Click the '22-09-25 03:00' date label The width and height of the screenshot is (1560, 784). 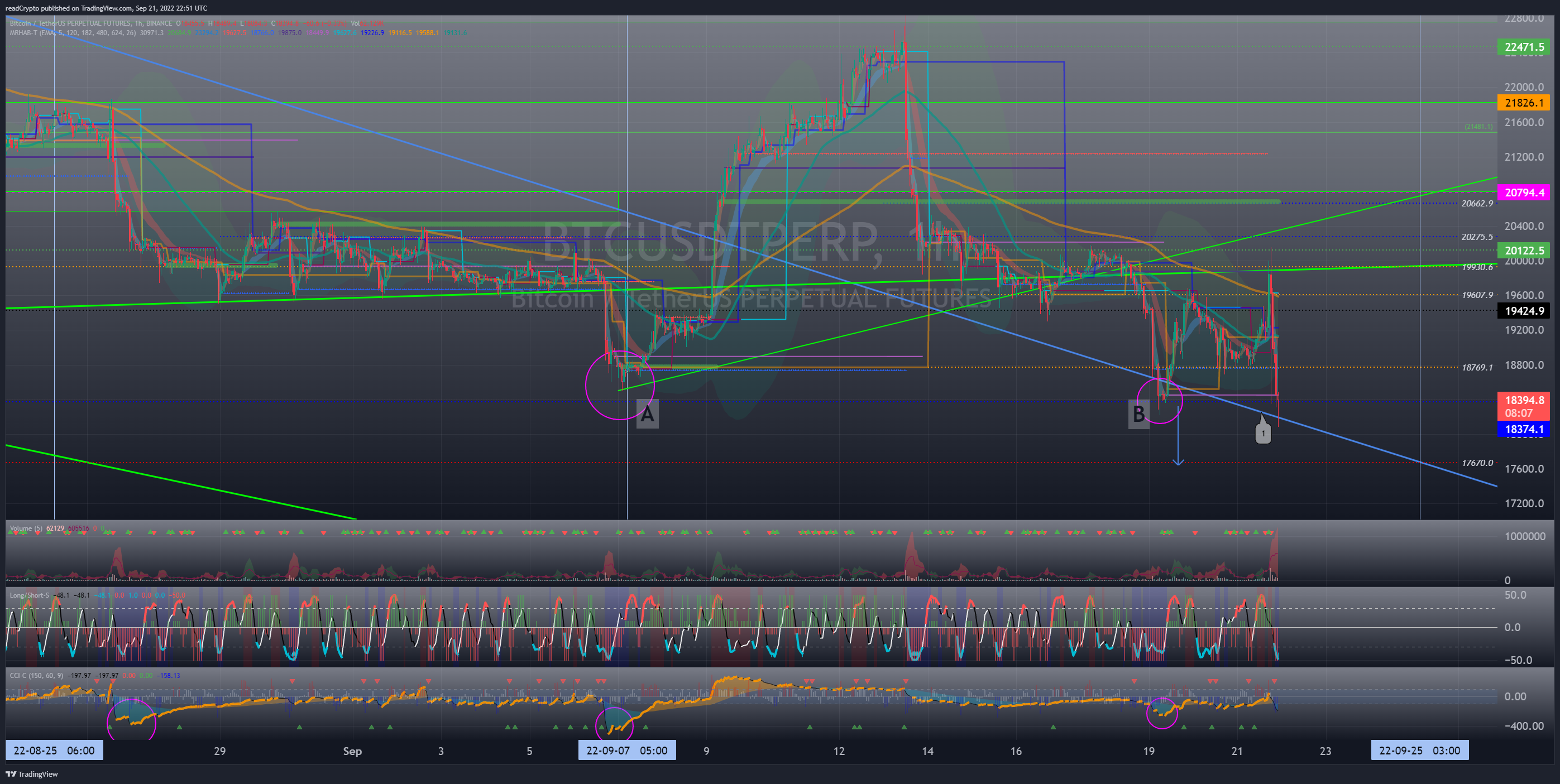[1419, 750]
